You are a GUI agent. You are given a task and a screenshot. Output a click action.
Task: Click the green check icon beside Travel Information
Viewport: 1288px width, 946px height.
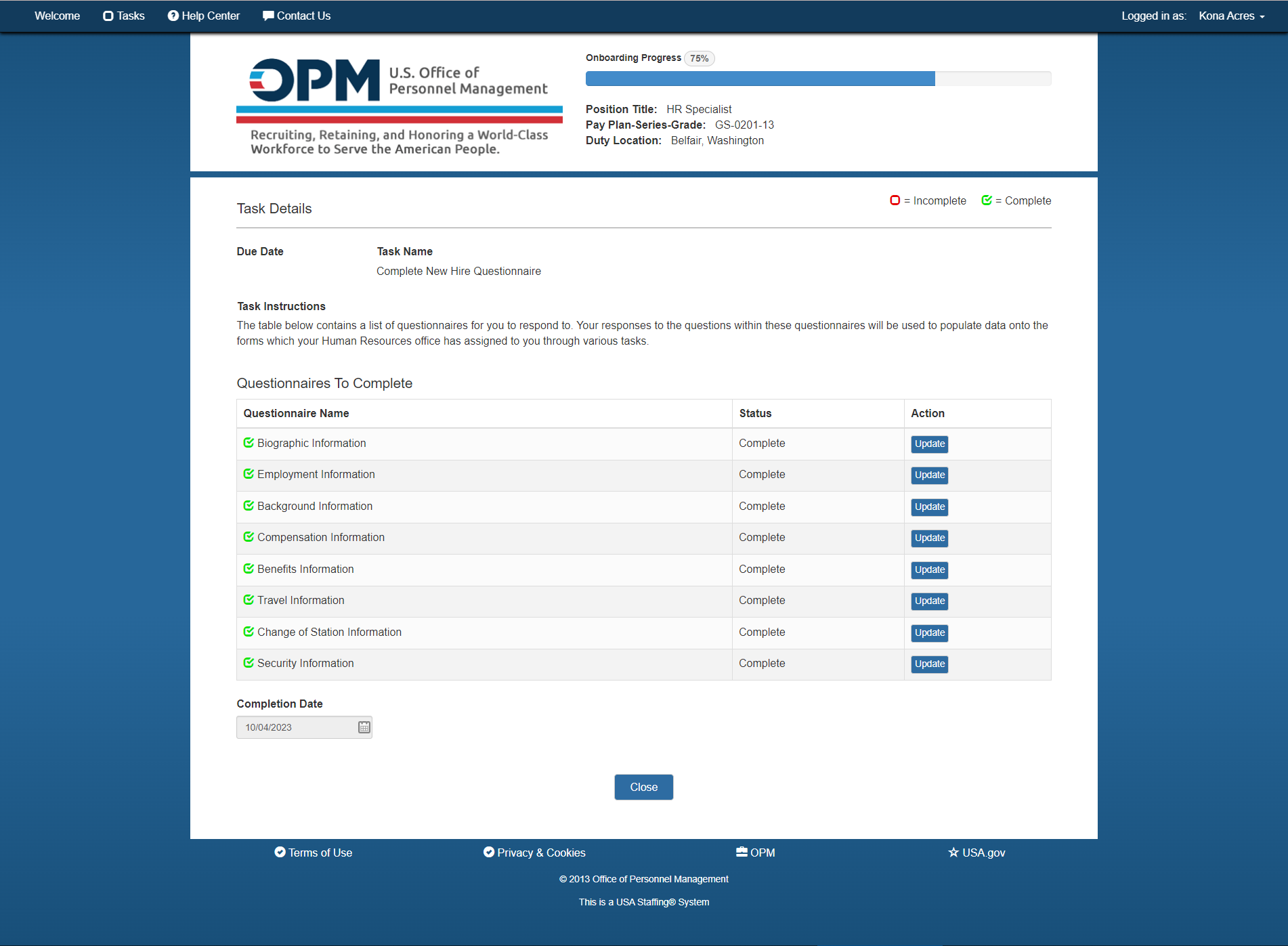coord(249,600)
